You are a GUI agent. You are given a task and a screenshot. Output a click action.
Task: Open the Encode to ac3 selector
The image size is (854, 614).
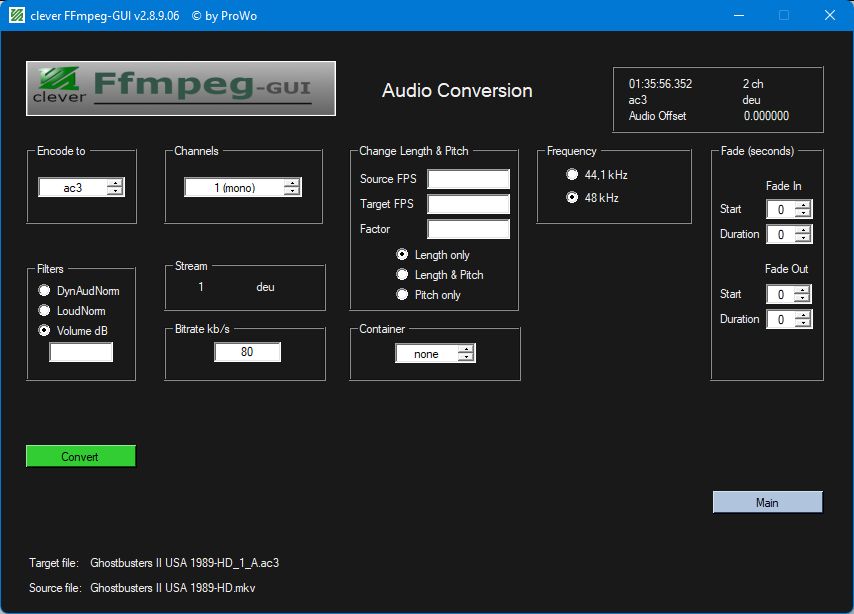coord(81,187)
